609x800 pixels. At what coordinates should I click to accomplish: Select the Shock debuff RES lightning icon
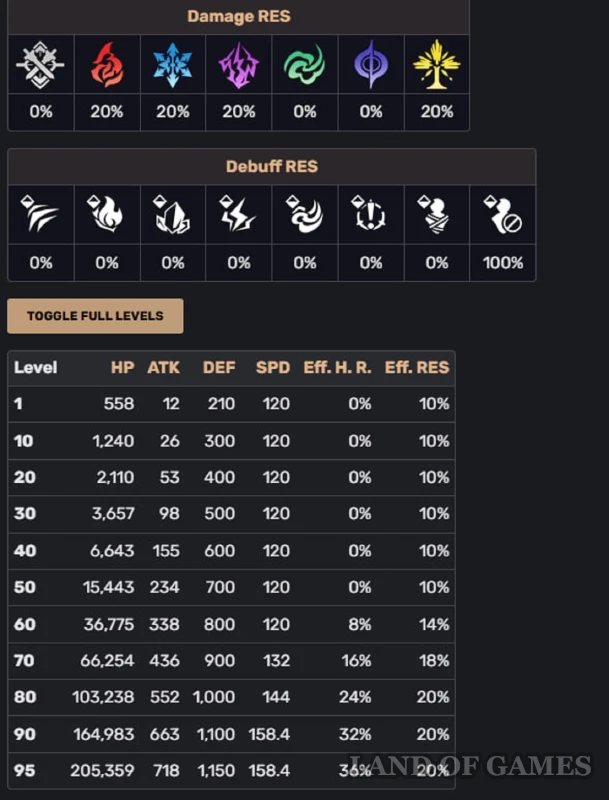click(x=238, y=214)
